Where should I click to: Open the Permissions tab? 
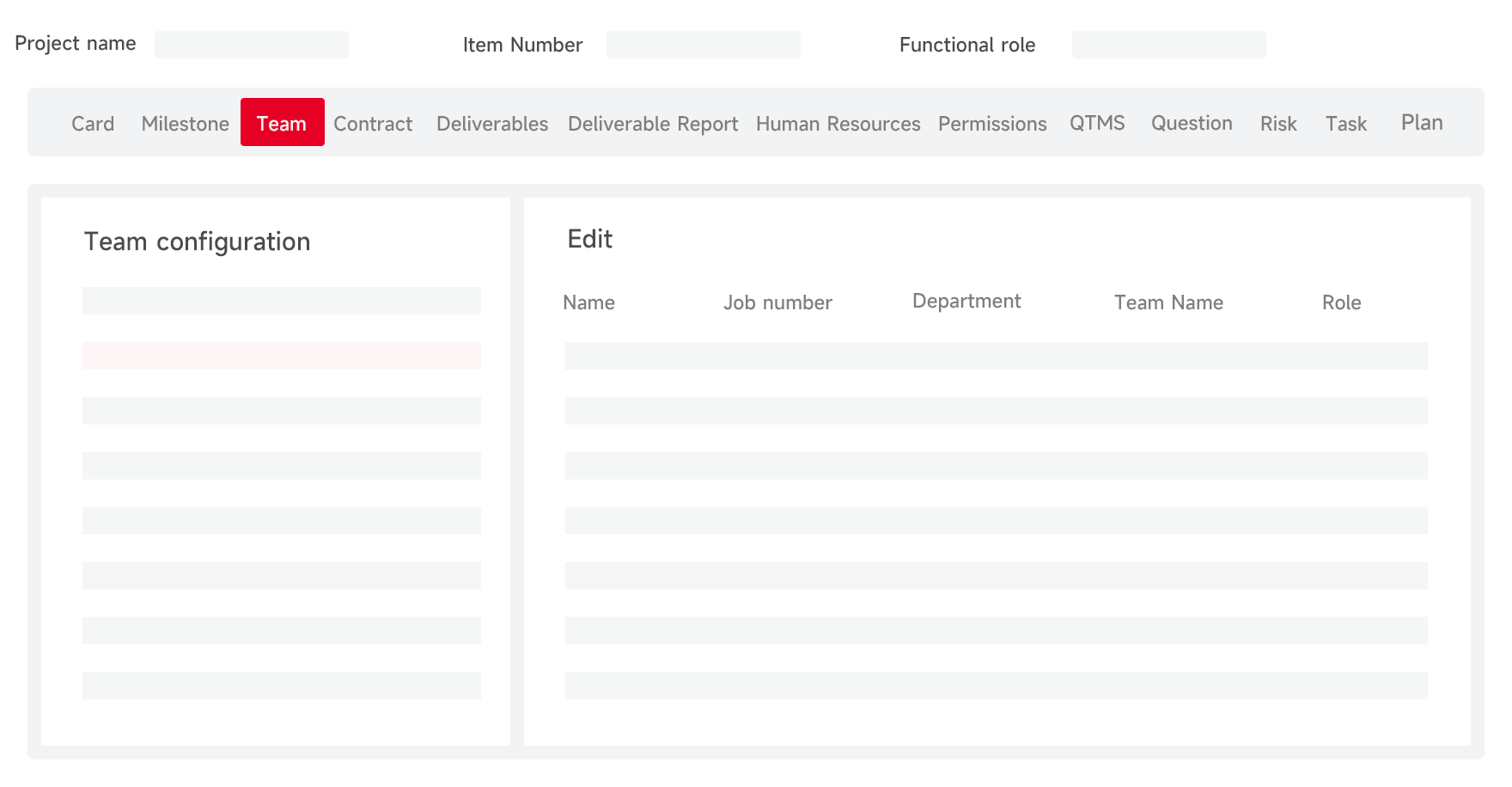(x=992, y=124)
